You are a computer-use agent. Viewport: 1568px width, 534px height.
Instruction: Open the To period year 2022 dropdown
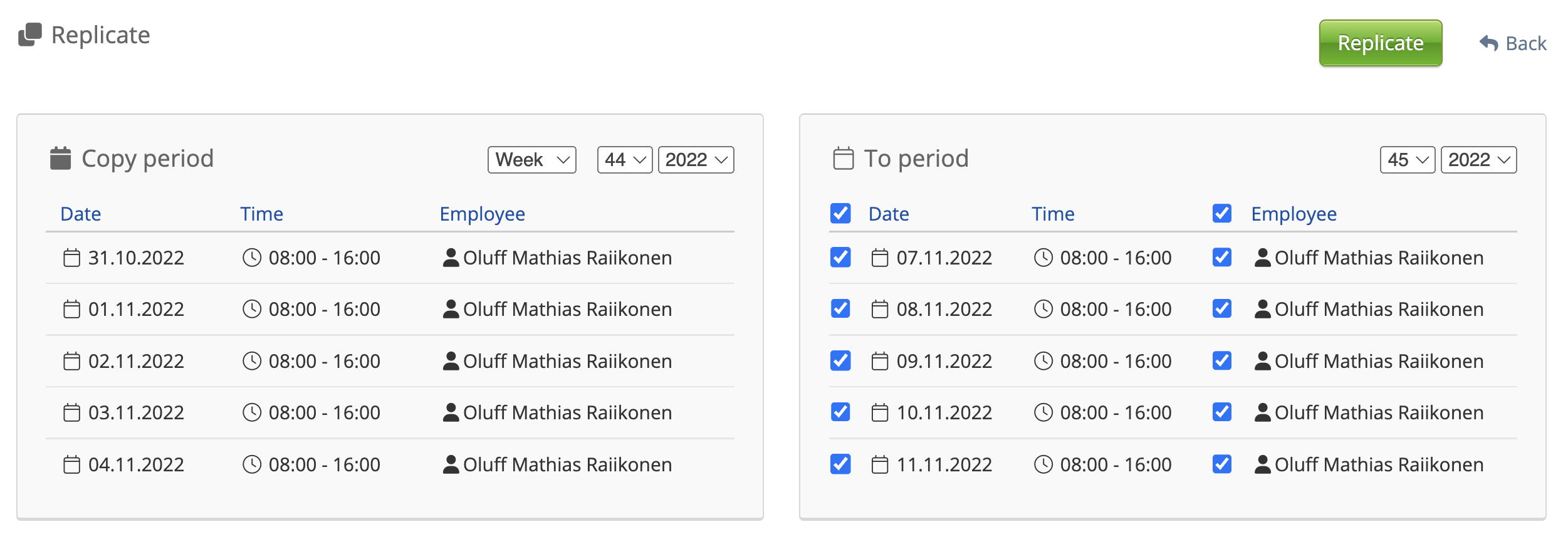(1478, 160)
